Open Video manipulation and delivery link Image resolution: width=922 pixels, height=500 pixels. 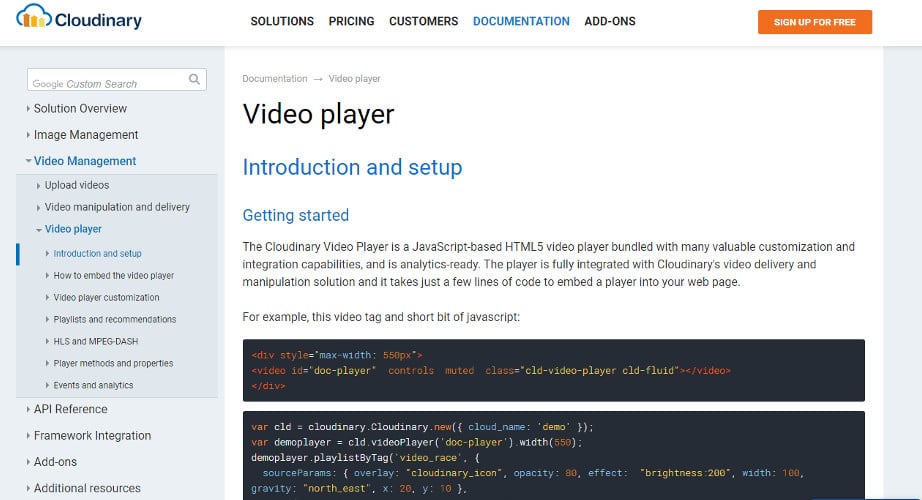[117, 206]
